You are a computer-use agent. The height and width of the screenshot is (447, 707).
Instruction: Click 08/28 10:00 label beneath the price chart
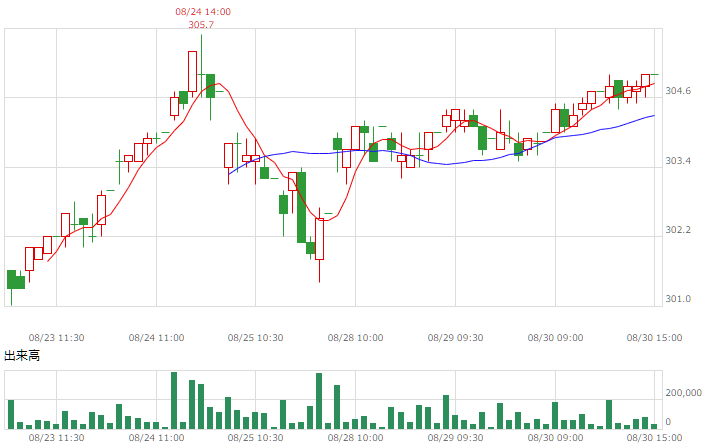pyautogui.click(x=355, y=338)
